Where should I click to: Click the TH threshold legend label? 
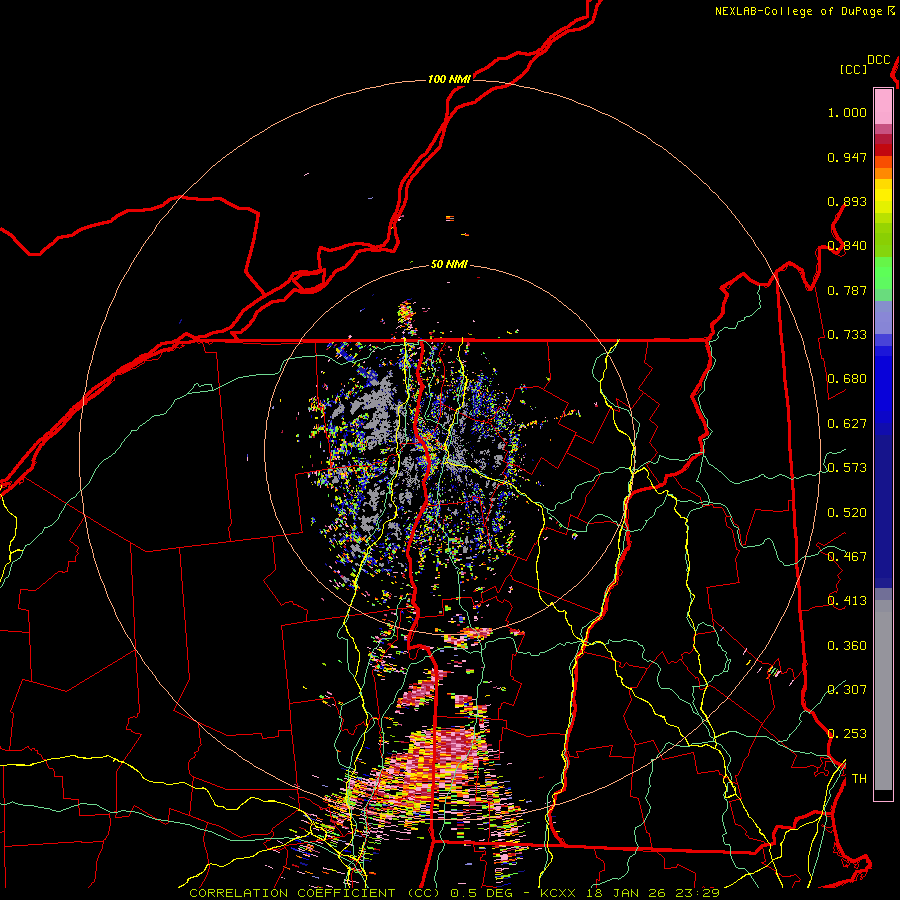tap(859, 779)
